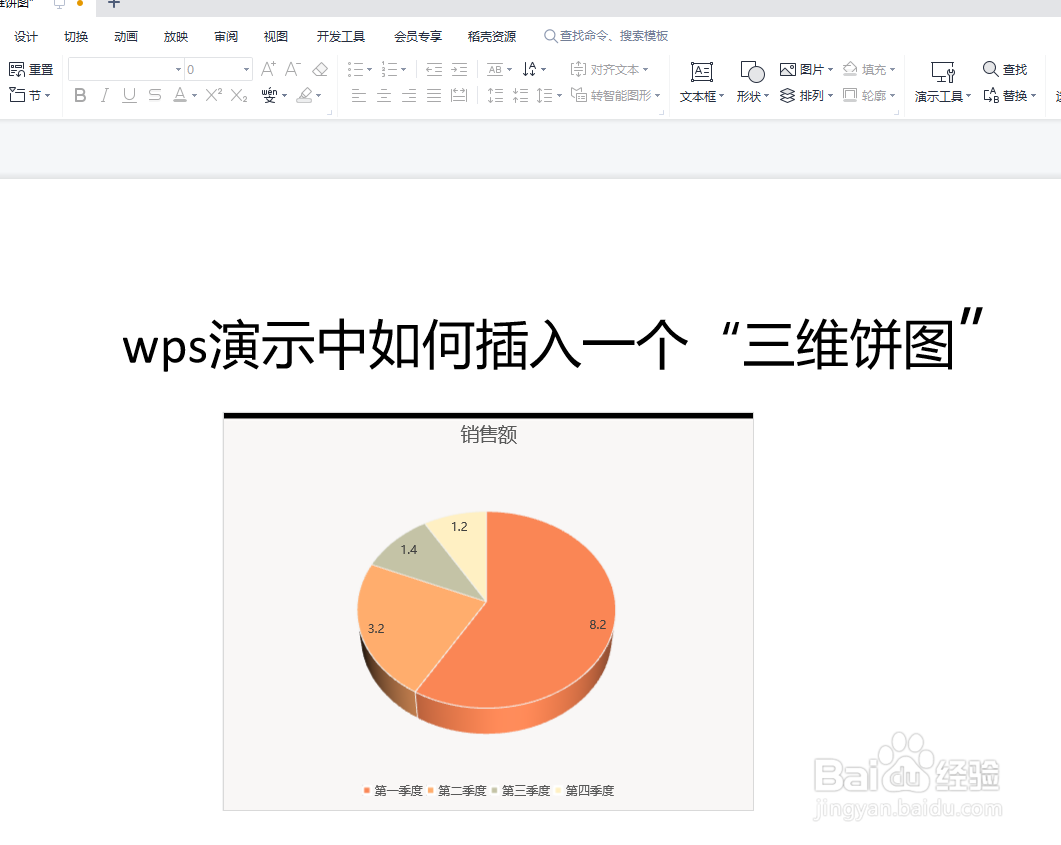Open the 放映 slideshow tab
The image size is (1061, 845).
coord(176,37)
